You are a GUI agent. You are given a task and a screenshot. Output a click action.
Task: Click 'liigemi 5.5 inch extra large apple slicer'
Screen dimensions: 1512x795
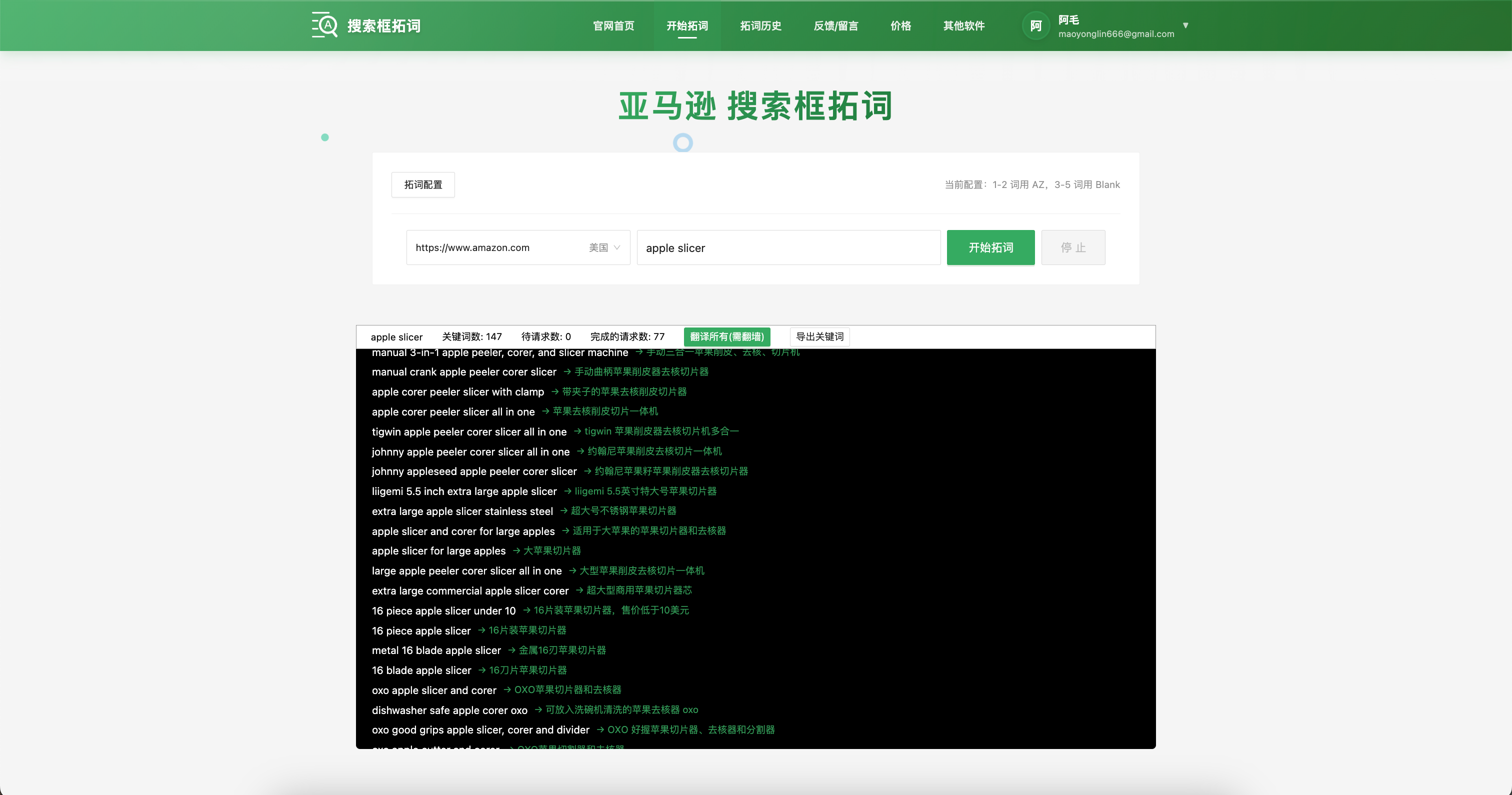464,491
